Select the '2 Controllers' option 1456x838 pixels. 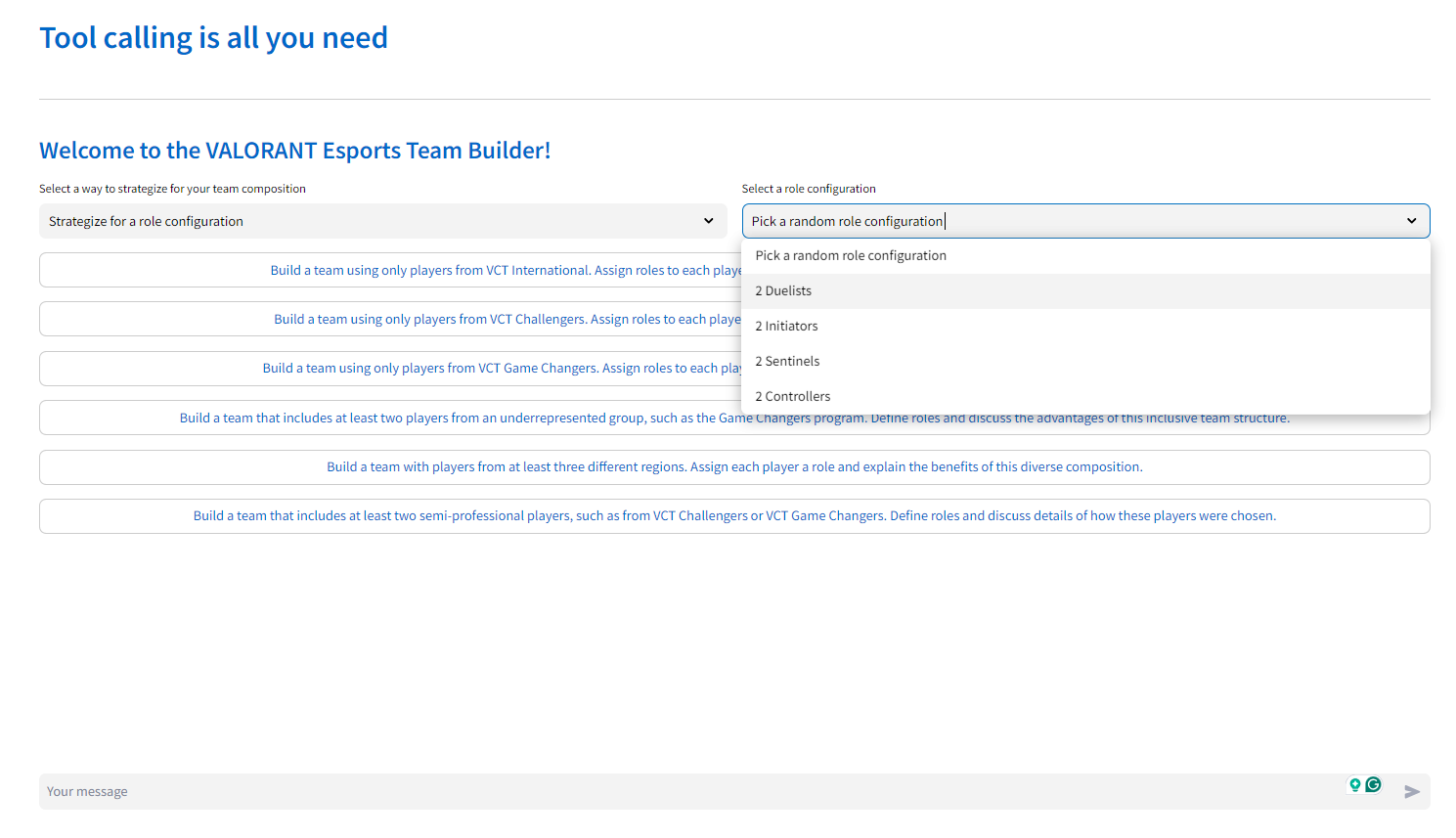(x=1085, y=397)
